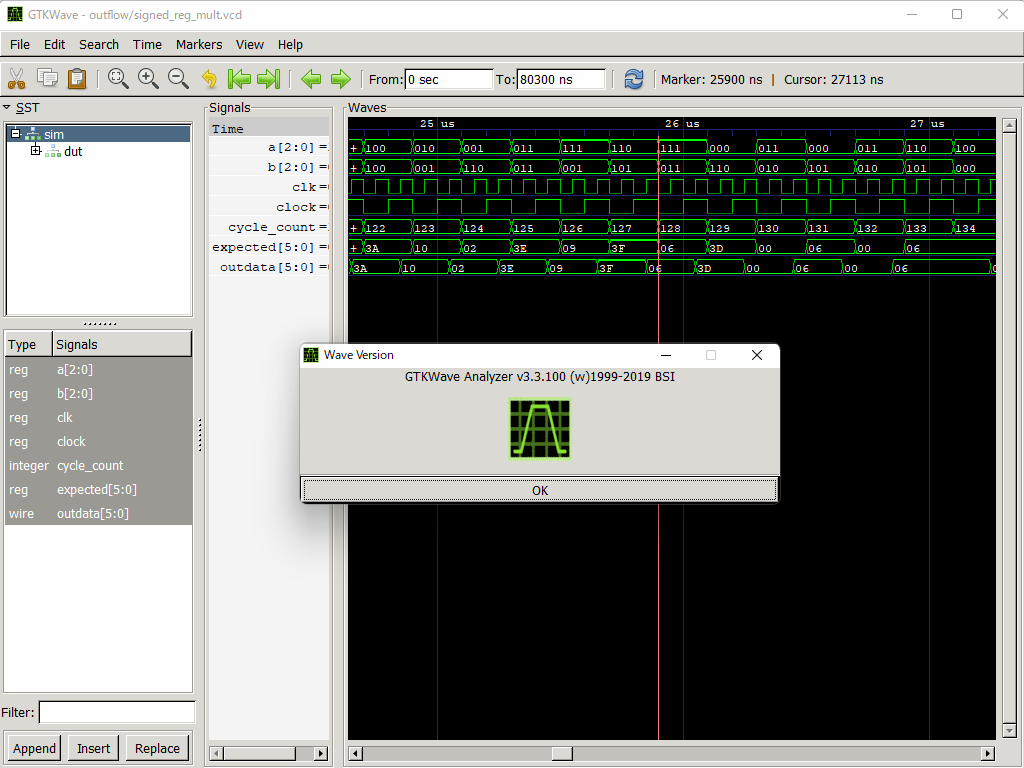Image resolution: width=1024 pixels, height=768 pixels.
Task: Select outdata[5:0] row in Signals pane
Action: point(269,267)
